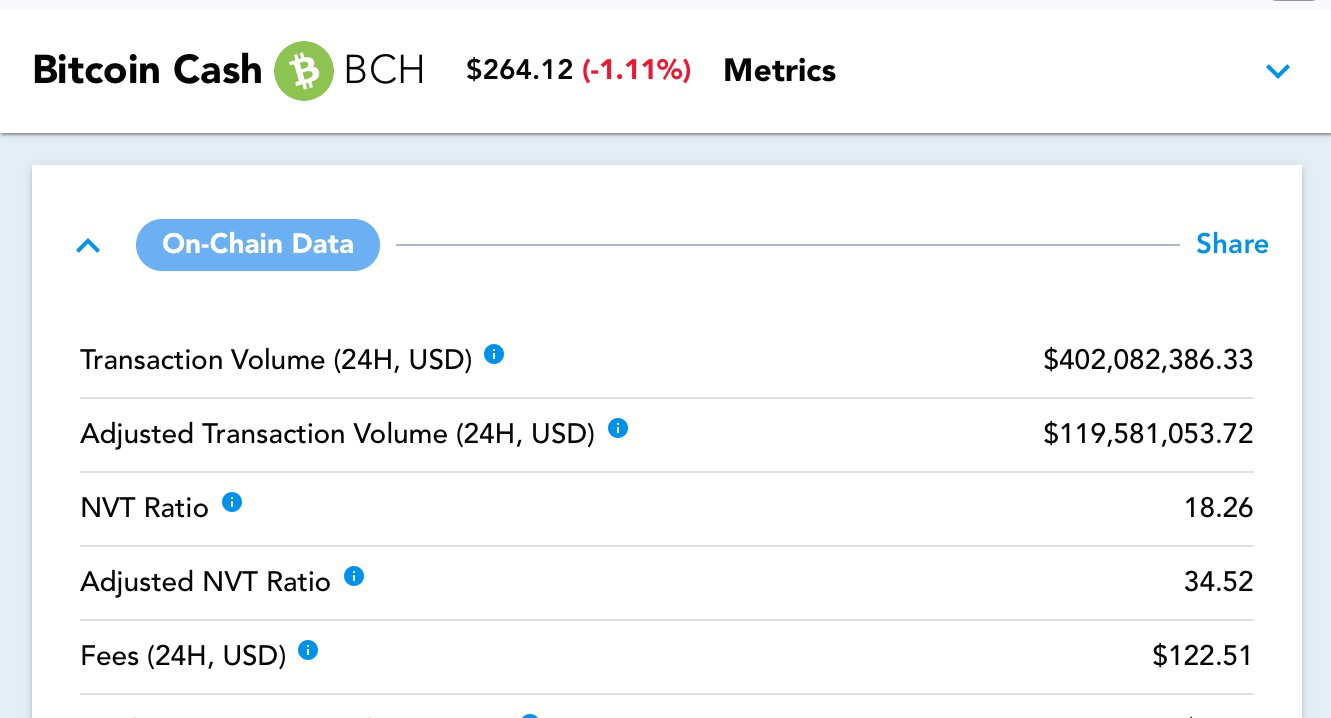Viewport: 1331px width, 718px height.
Task: Click the Bitcoin Cash title text
Action: (x=147, y=71)
